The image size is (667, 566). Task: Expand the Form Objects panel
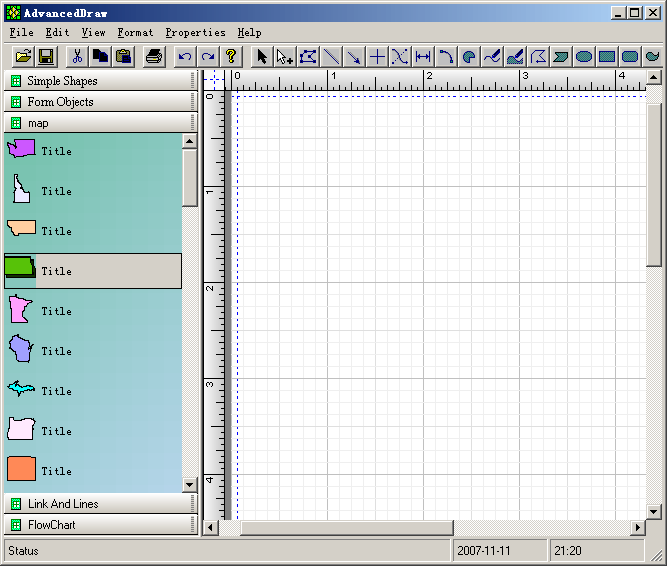pyautogui.click(x=101, y=102)
